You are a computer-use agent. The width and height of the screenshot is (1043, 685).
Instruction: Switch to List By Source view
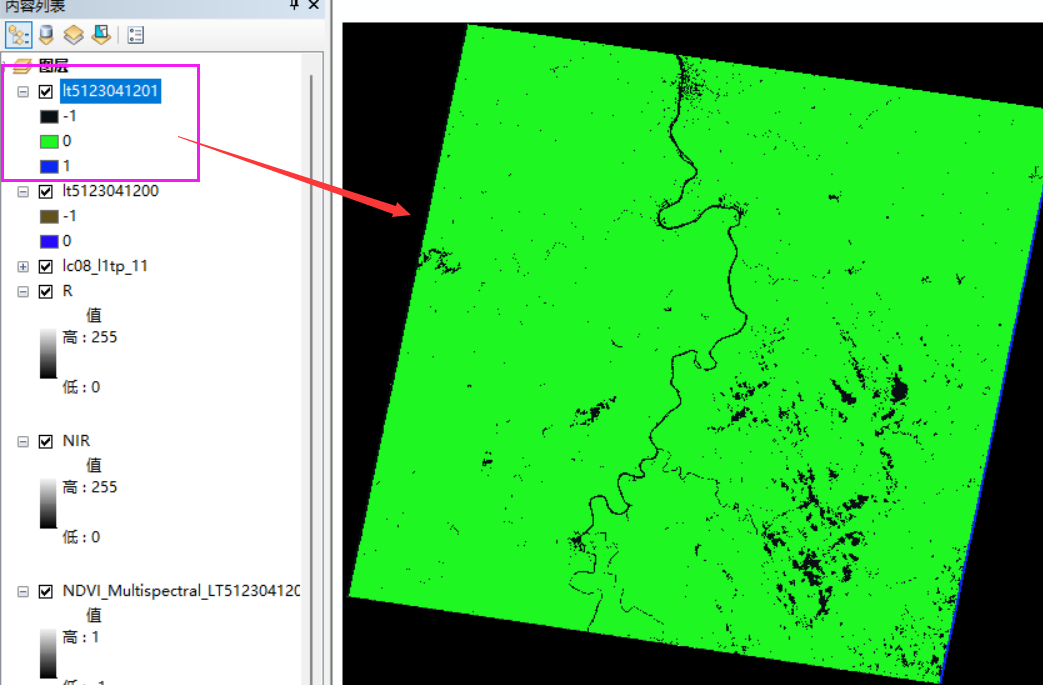pyautogui.click(x=46, y=34)
